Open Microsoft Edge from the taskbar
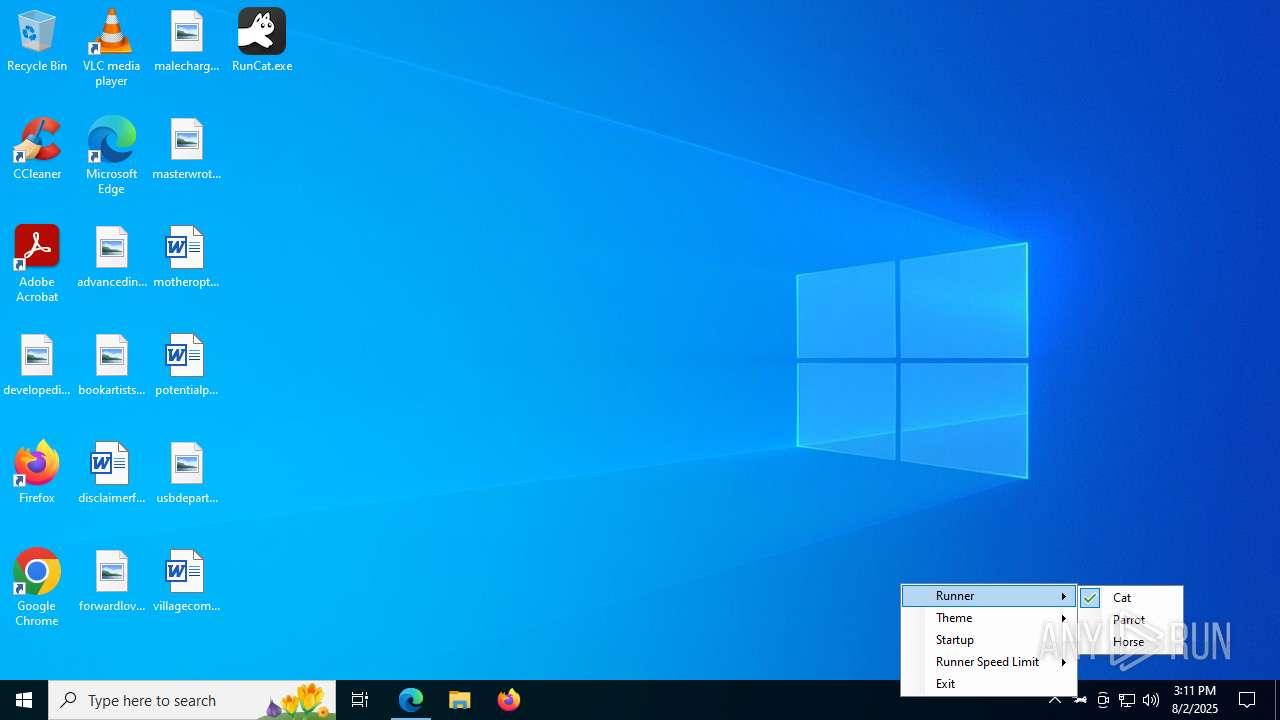This screenshot has width=1280, height=720. point(411,700)
